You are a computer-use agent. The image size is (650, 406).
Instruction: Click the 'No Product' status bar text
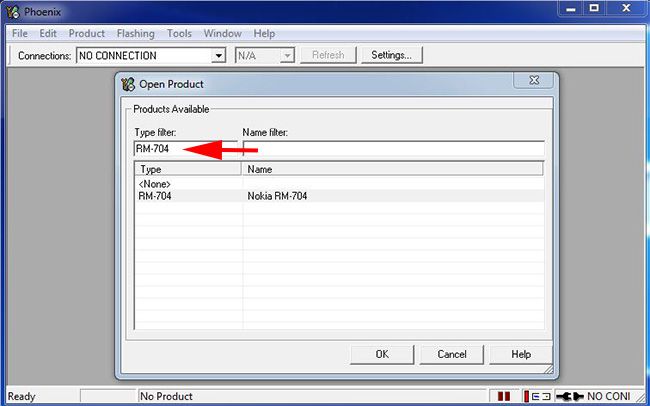[166, 396]
